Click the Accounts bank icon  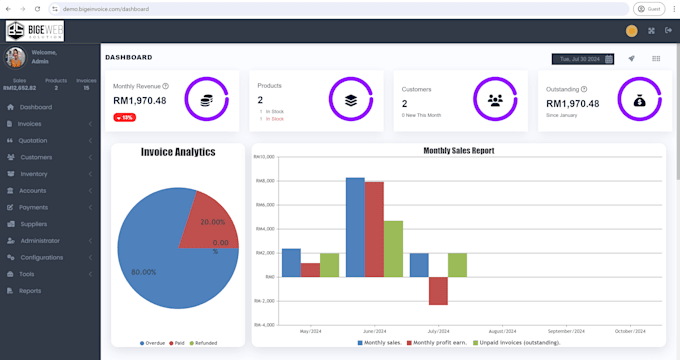coord(10,191)
